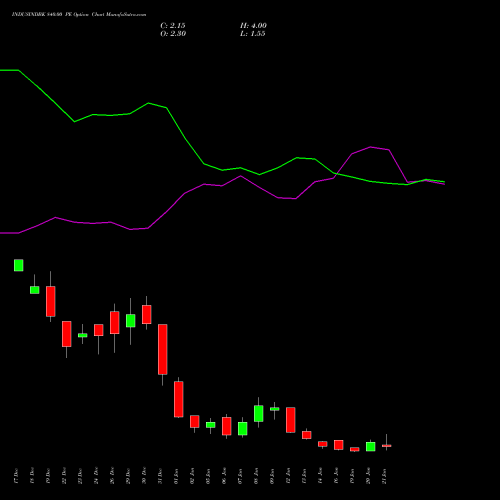Select the low value L: 1.55
Screen dimensions: 500x500
253,34
